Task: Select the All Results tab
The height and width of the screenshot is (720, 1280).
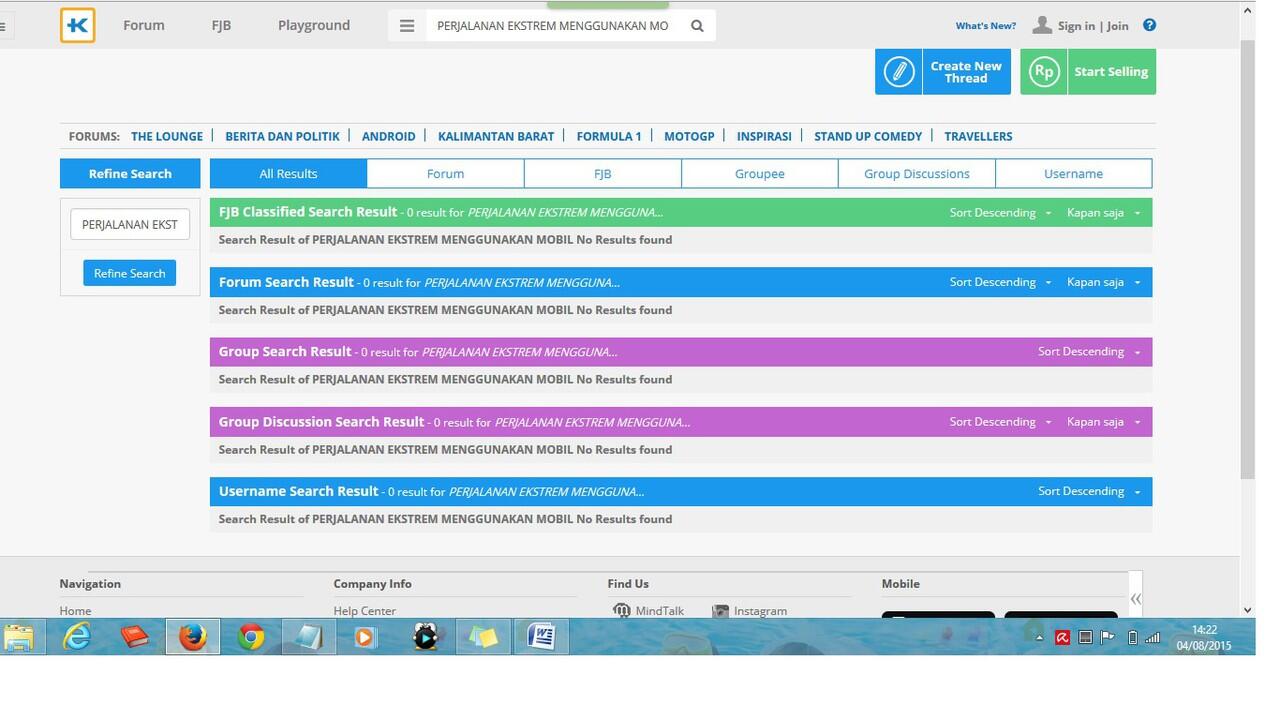Action: [288, 173]
